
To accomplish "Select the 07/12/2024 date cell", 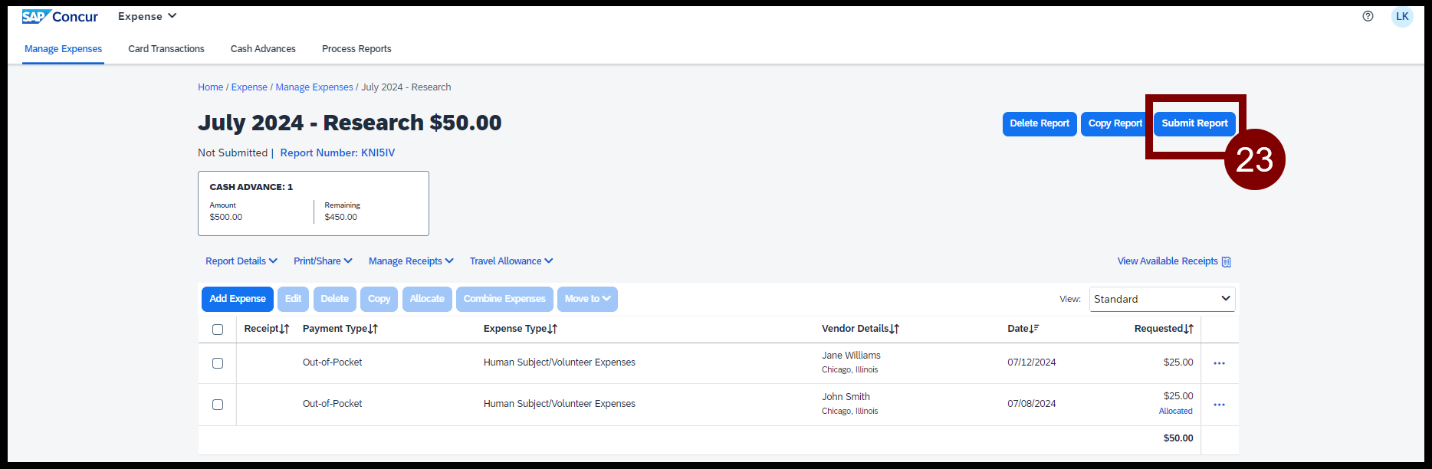I will pyautogui.click(x=1031, y=363).
